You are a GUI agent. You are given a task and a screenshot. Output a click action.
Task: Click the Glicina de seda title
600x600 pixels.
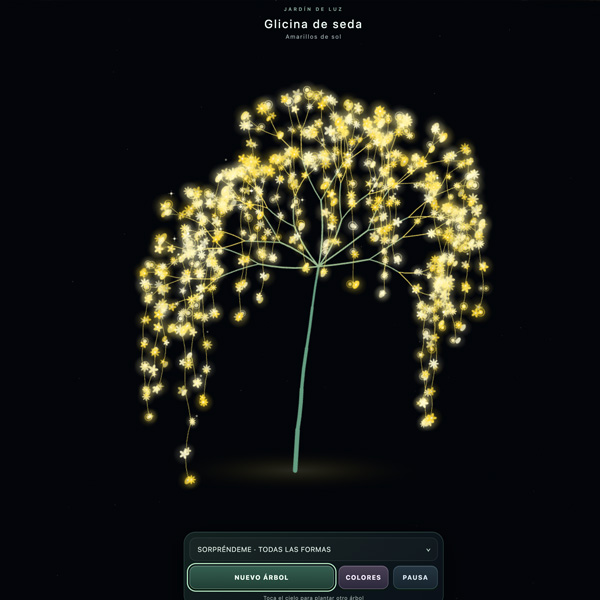tap(313, 24)
